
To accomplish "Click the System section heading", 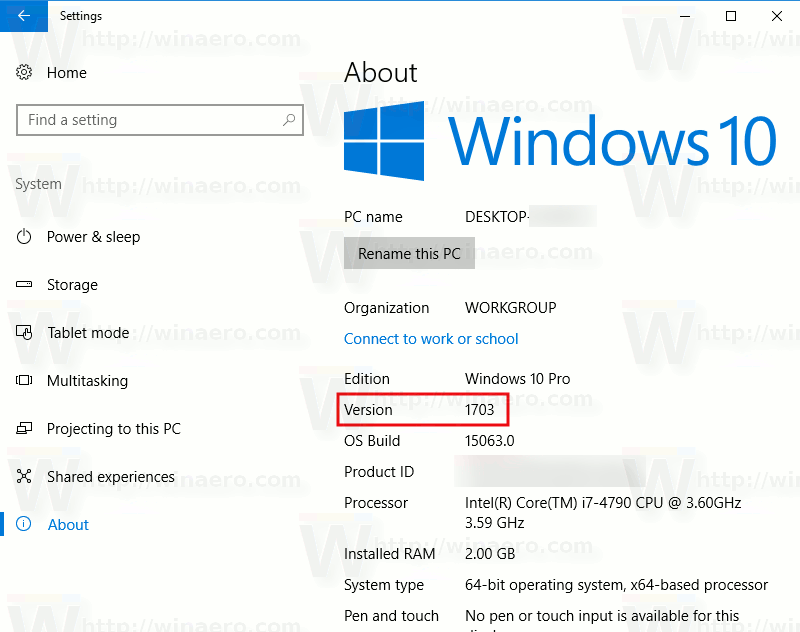I will pos(38,184).
